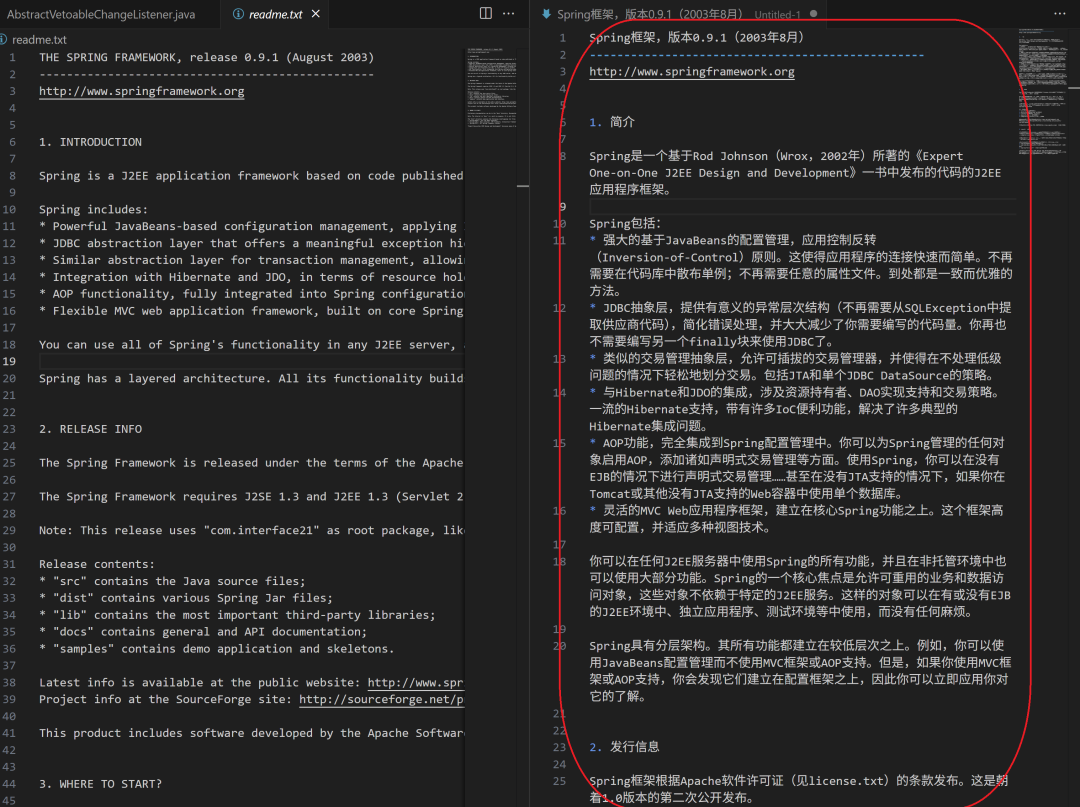Click the info icon in the readme.txt breadcrumb
The height and width of the screenshot is (807, 1080).
3,39
